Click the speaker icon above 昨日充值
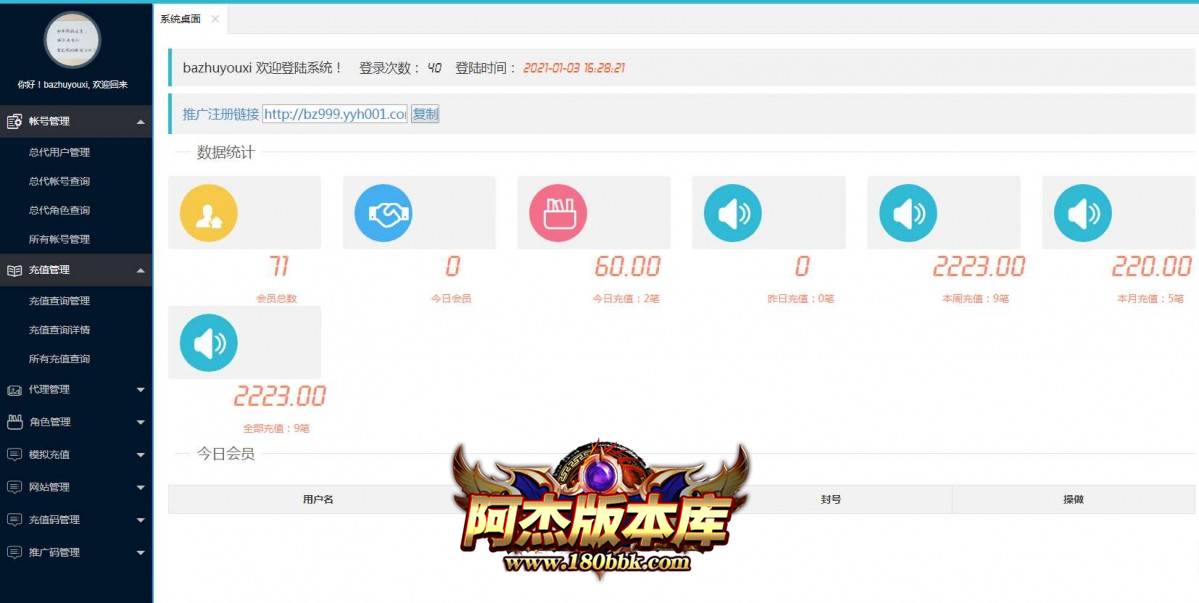This screenshot has height=603, width=1199. click(x=733, y=213)
